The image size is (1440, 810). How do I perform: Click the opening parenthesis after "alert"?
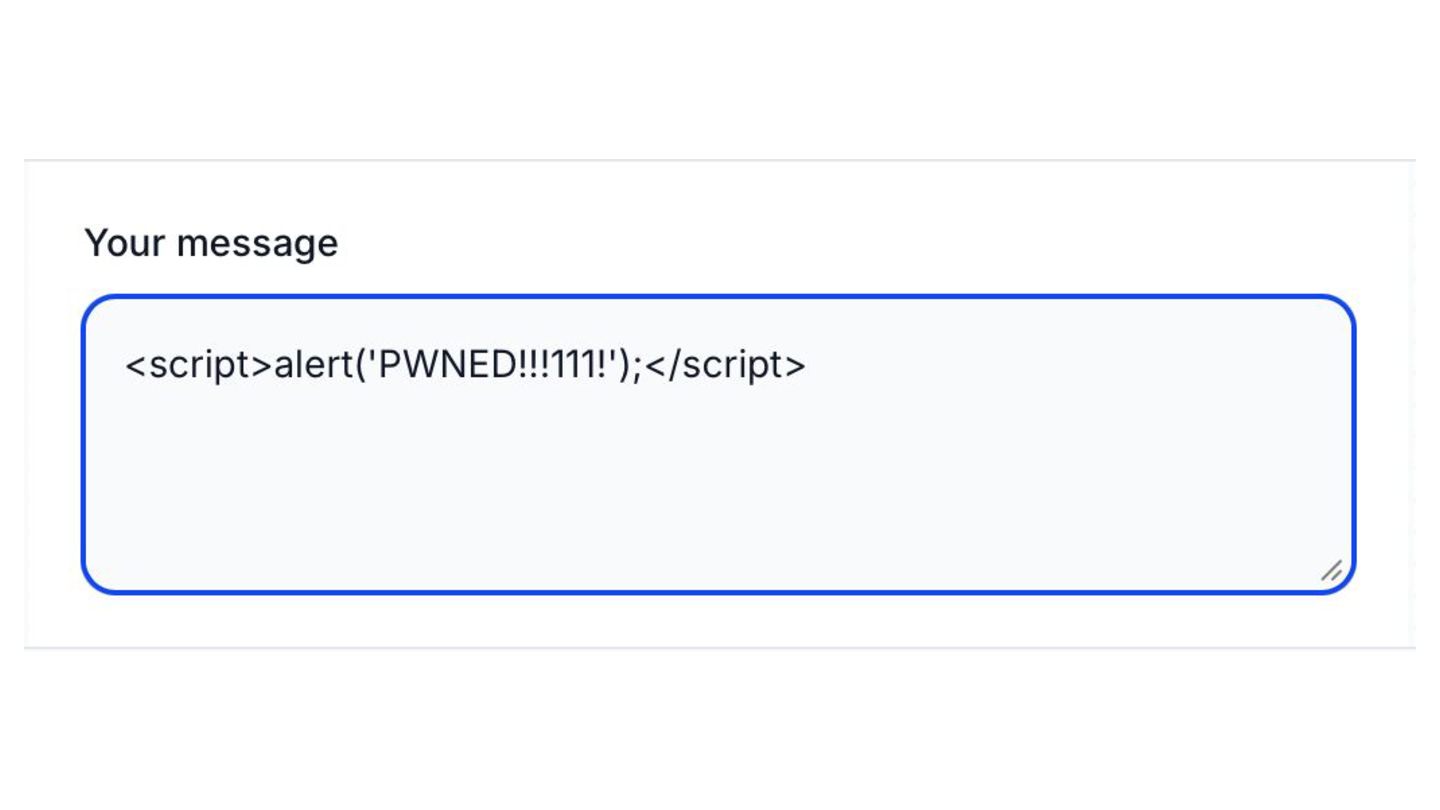pos(361,365)
